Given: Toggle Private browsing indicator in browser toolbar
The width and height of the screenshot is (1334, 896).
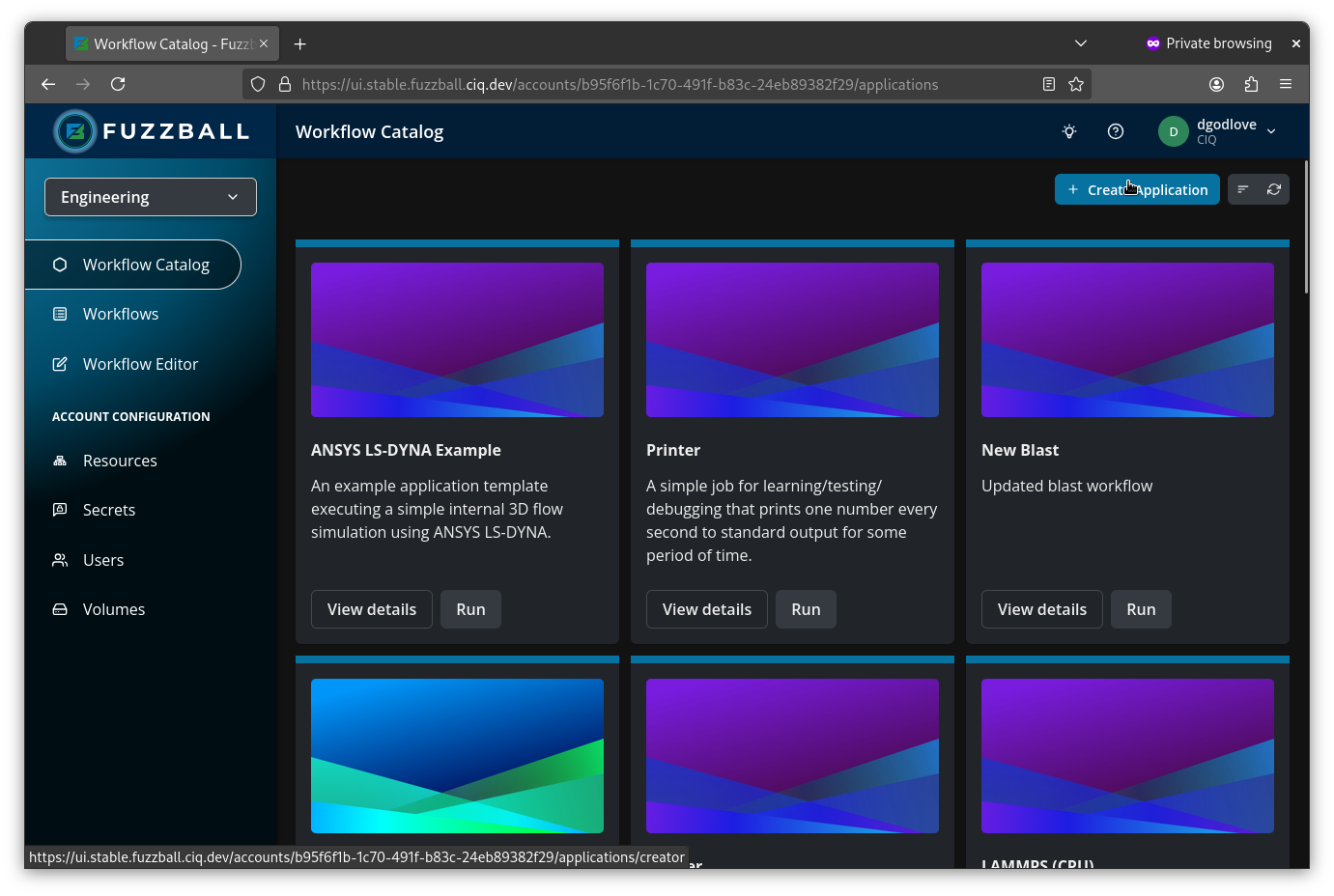Looking at the screenshot, I should [x=1208, y=43].
